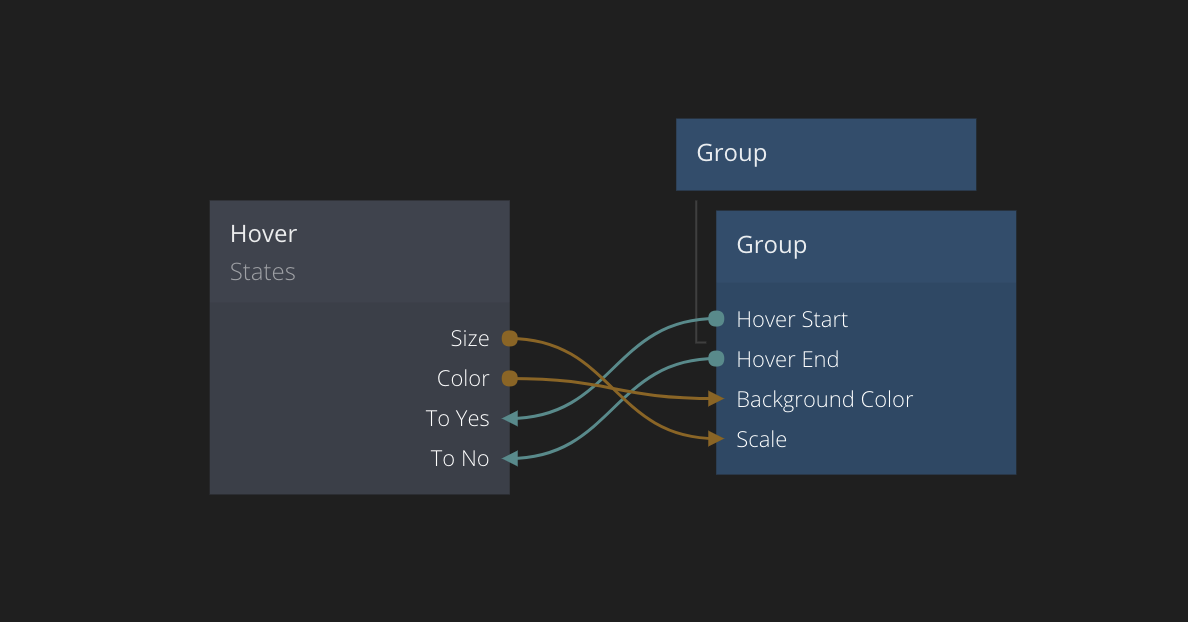Click the Hover End port dot
Screen dimensions: 1188x622
pyautogui.click(x=716, y=359)
